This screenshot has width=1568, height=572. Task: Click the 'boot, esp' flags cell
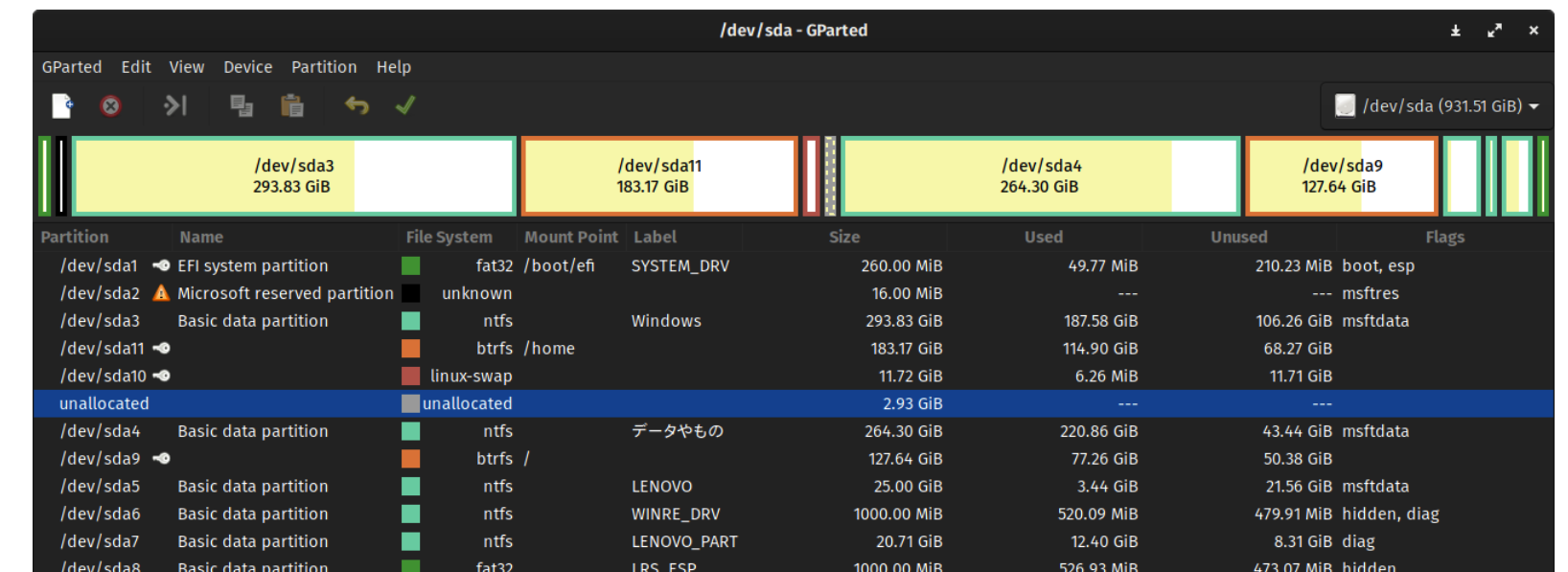pos(1378,265)
